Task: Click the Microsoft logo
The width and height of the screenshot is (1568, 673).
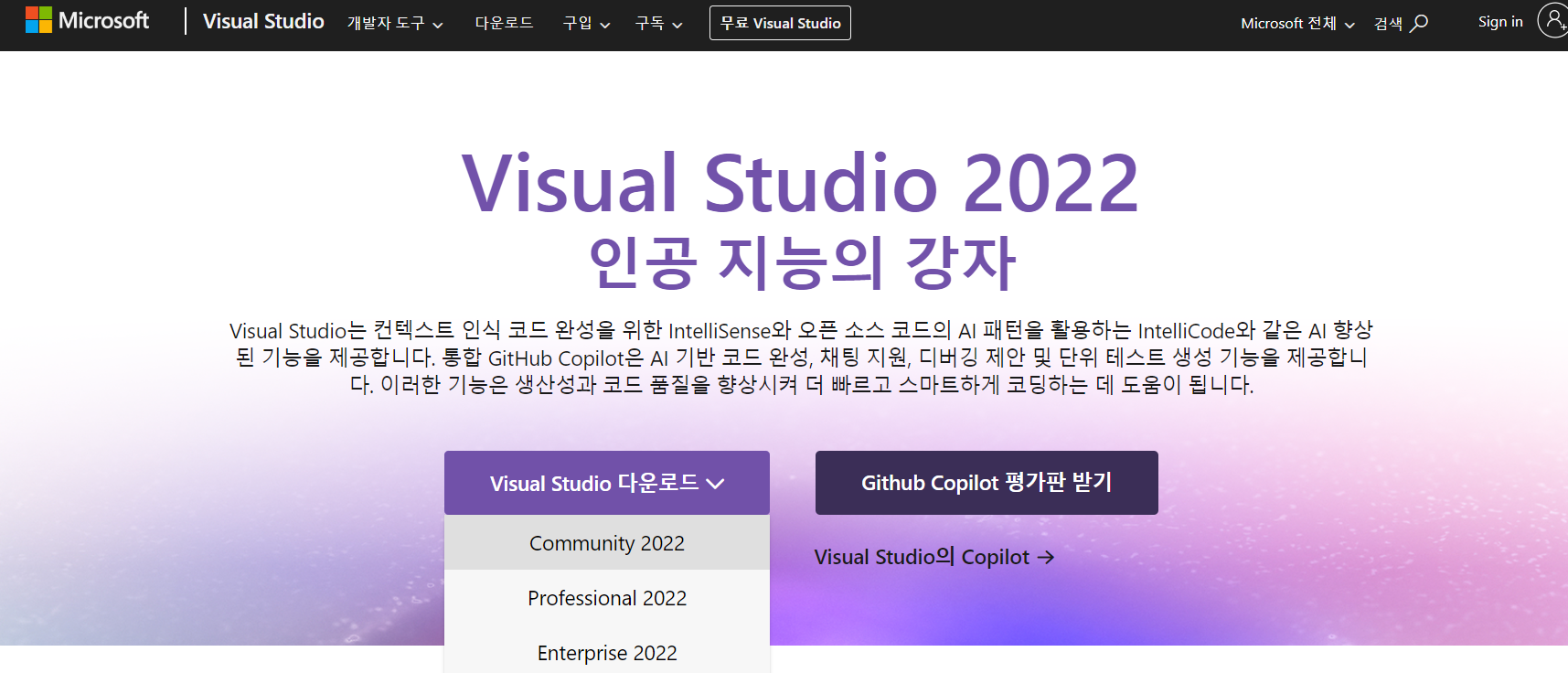Action: point(87,20)
